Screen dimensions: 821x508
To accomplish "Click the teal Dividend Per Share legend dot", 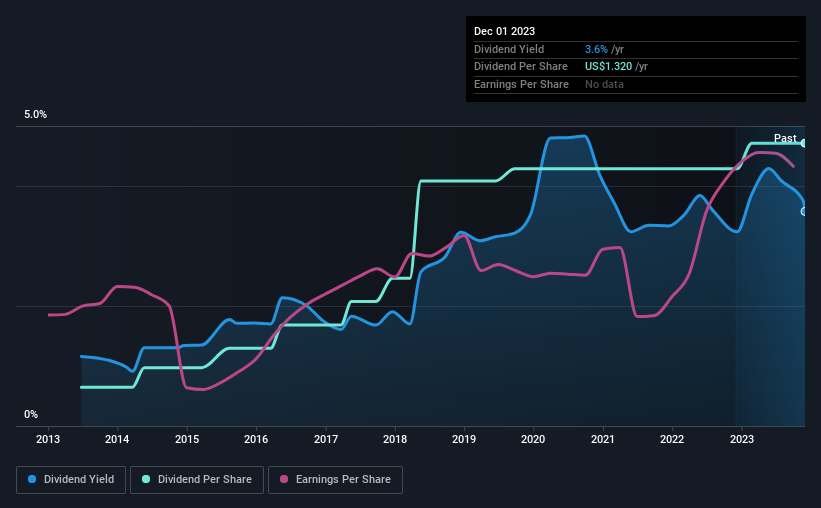I will point(146,479).
